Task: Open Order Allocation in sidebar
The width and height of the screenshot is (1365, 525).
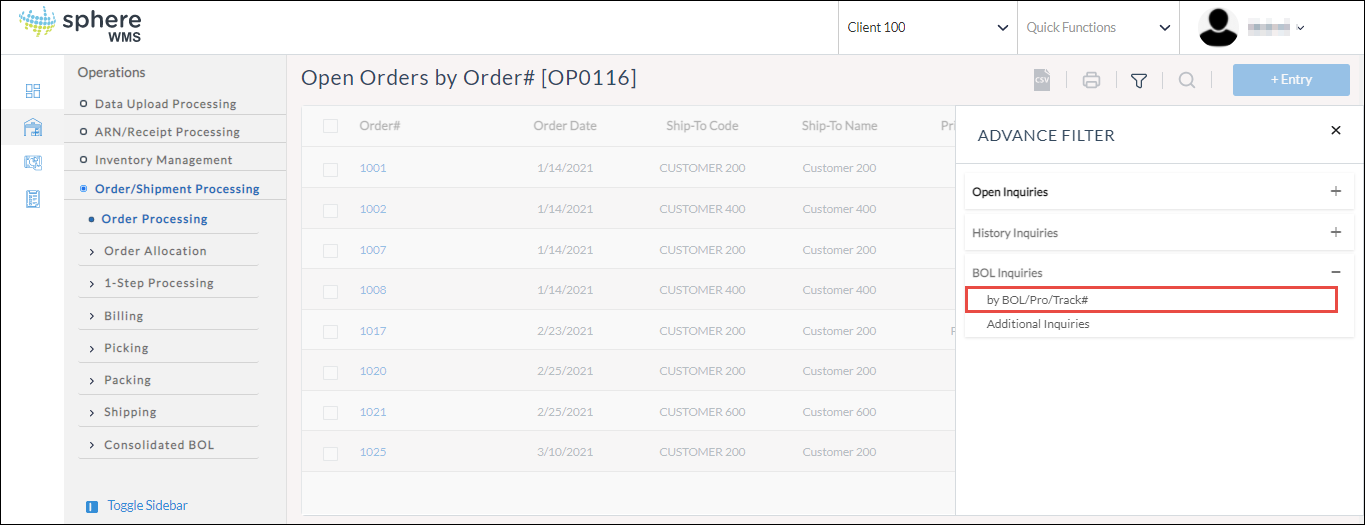Action: point(155,251)
